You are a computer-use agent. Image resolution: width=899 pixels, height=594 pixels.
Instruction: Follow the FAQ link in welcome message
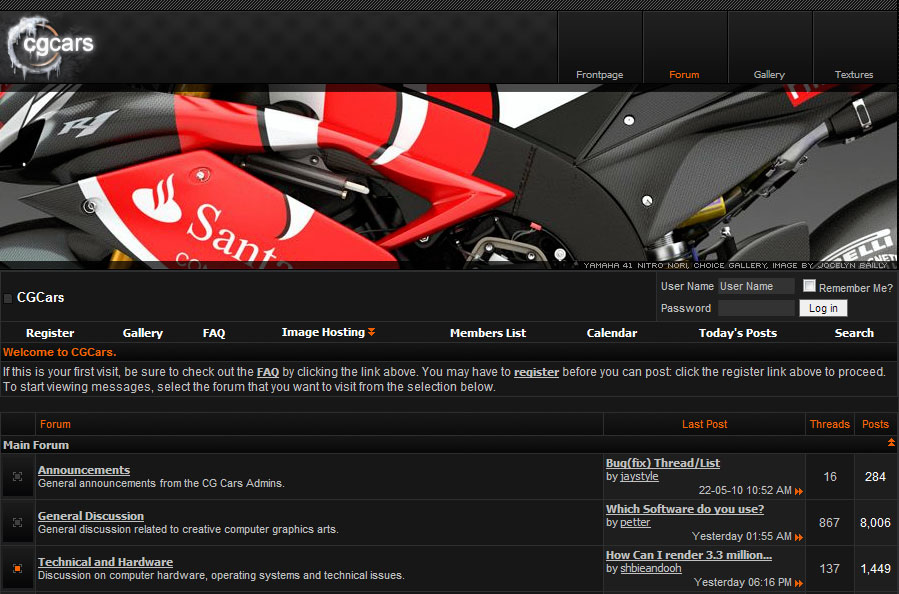(x=268, y=372)
